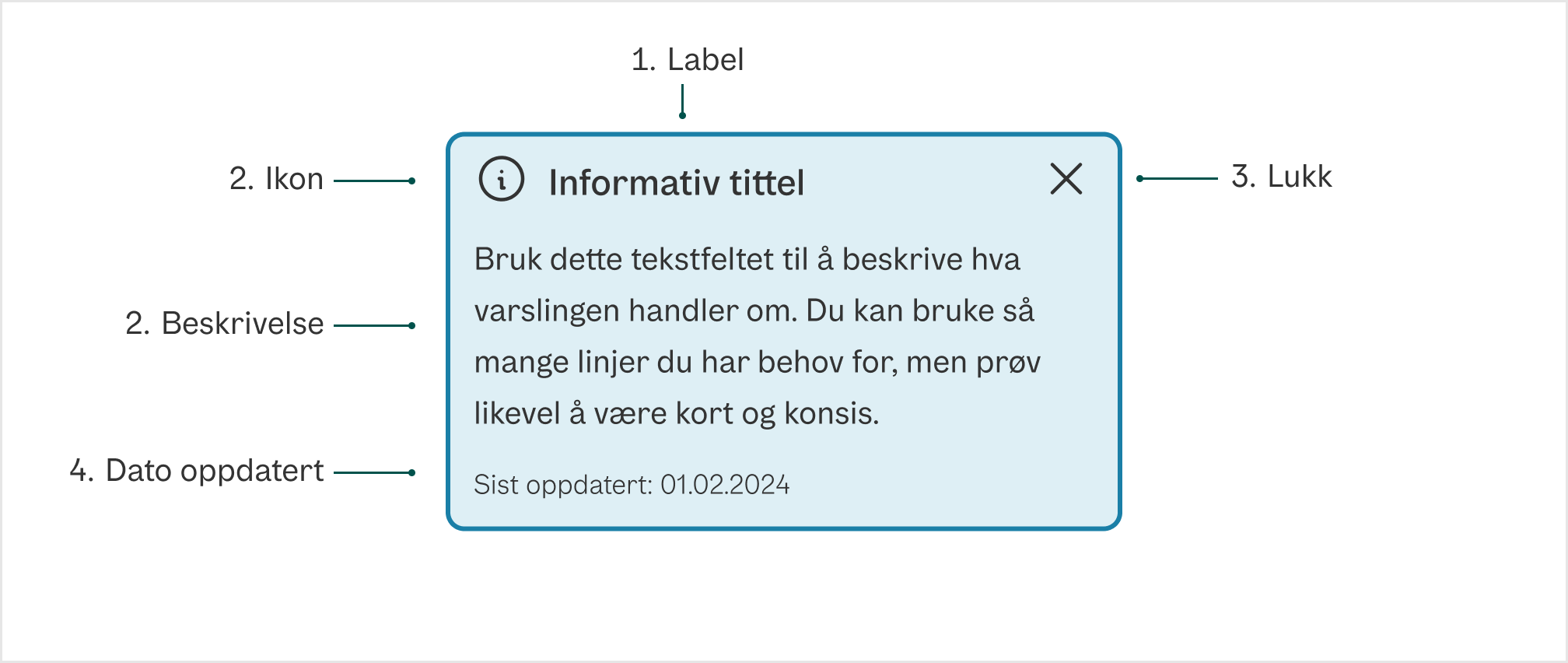Click the notification description paragraph
This screenshot has width=1568, height=663.
(x=758, y=336)
